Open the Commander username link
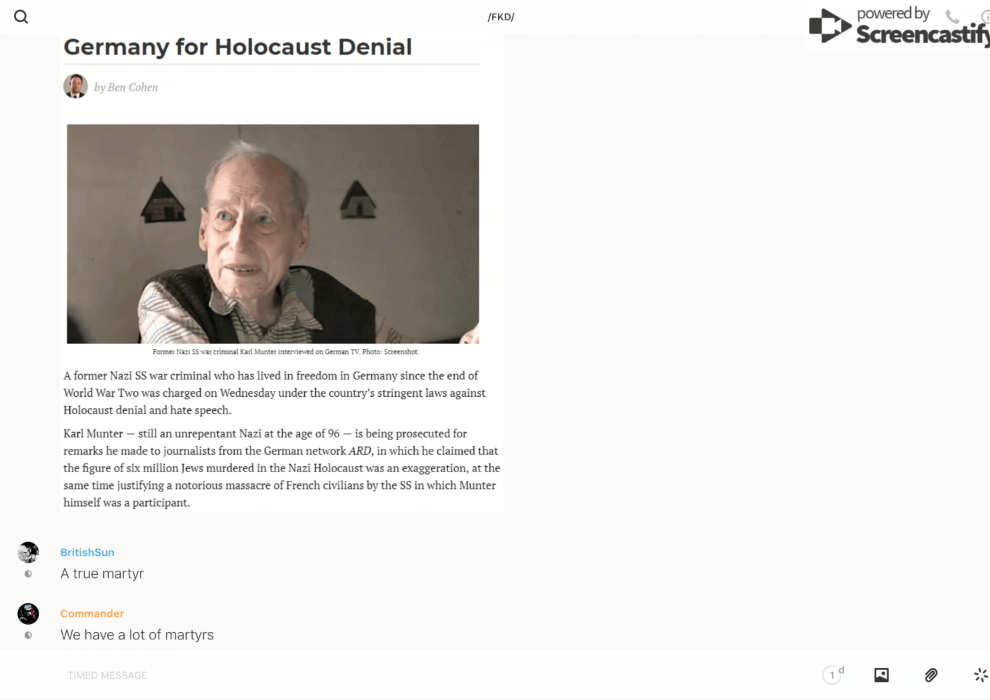The image size is (990, 700). tap(92, 614)
